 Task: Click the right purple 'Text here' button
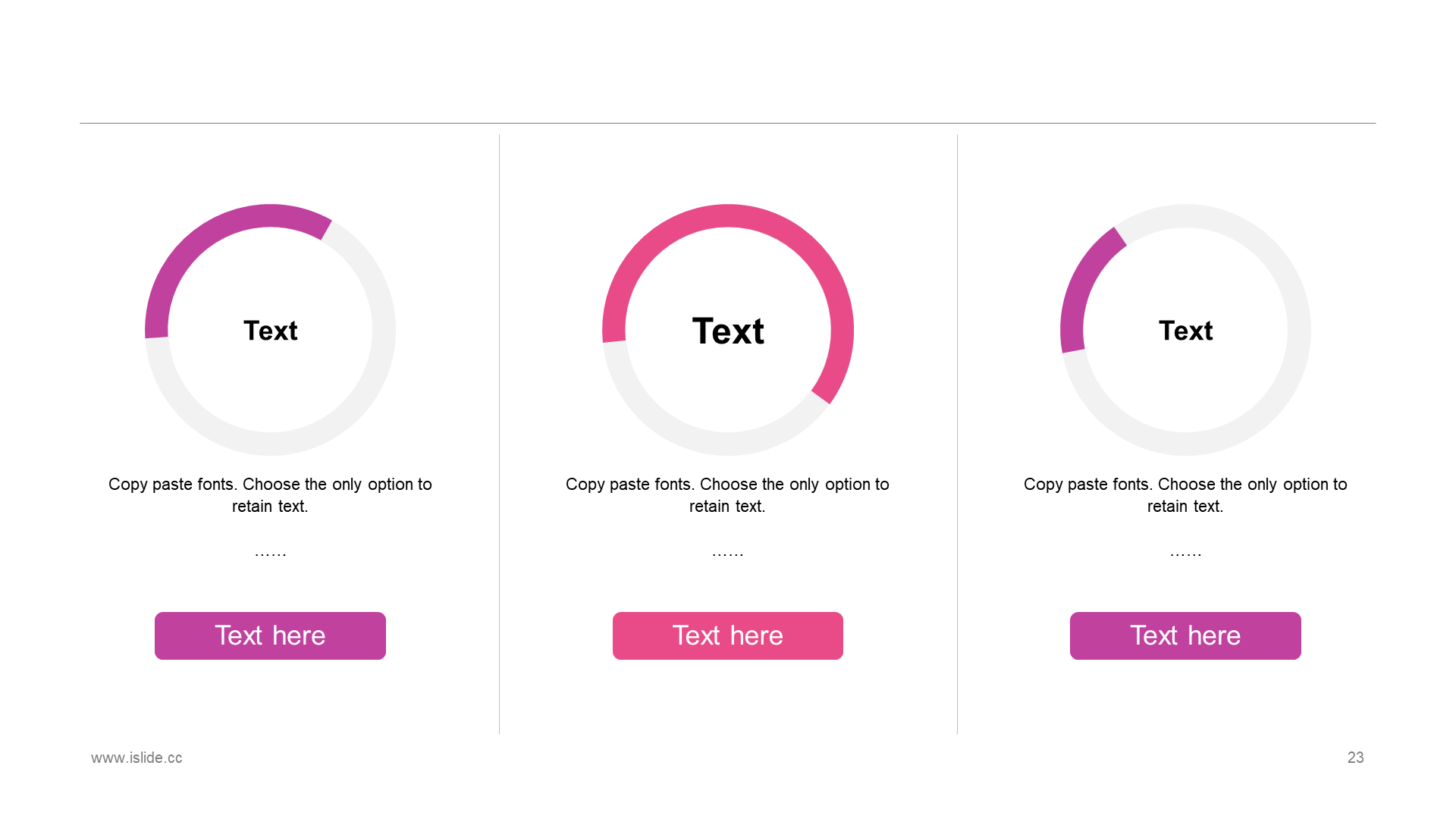click(1185, 635)
